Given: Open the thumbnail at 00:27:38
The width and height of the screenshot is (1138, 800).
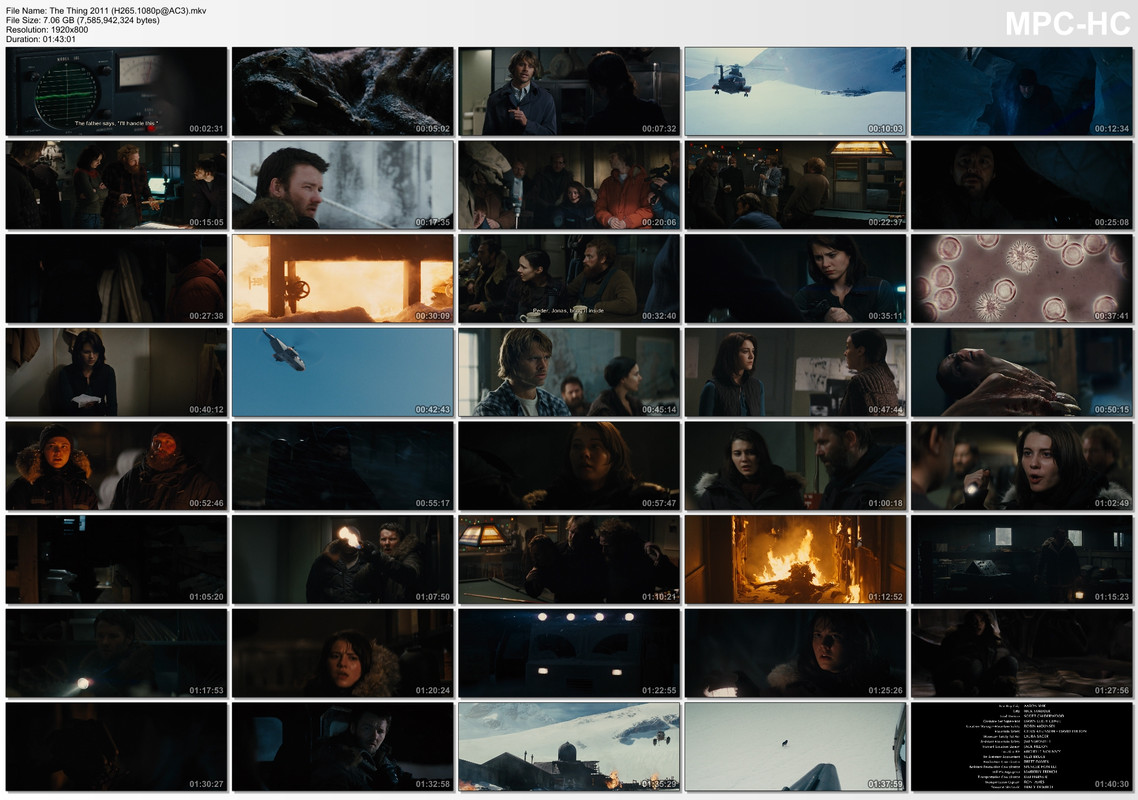Looking at the screenshot, I should point(116,279).
